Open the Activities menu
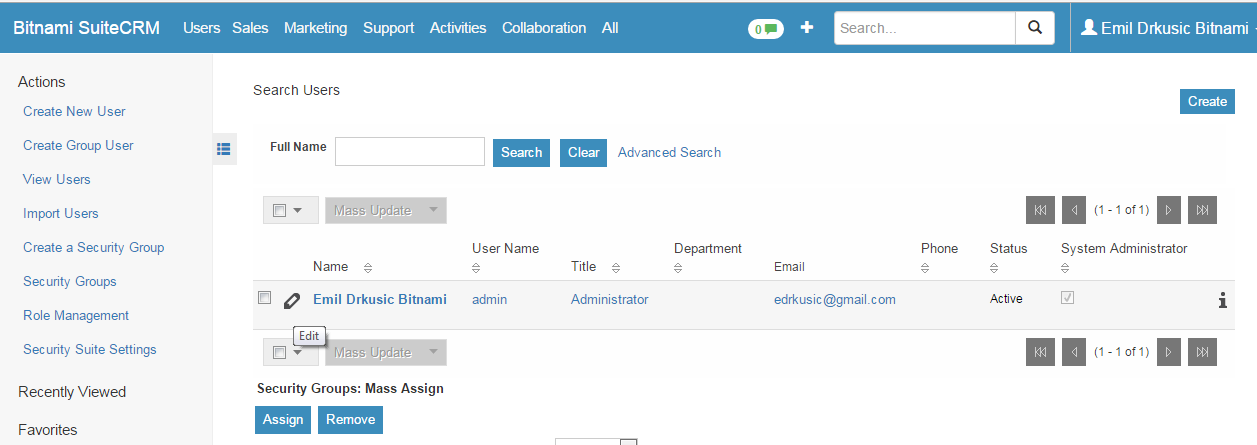The width and height of the screenshot is (1257, 445). [x=458, y=28]
